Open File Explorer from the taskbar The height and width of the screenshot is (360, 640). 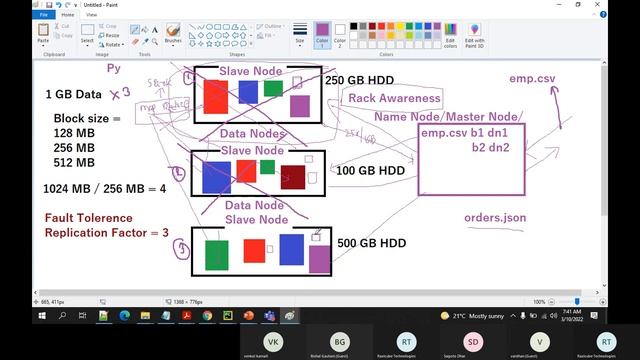[145, 316]
